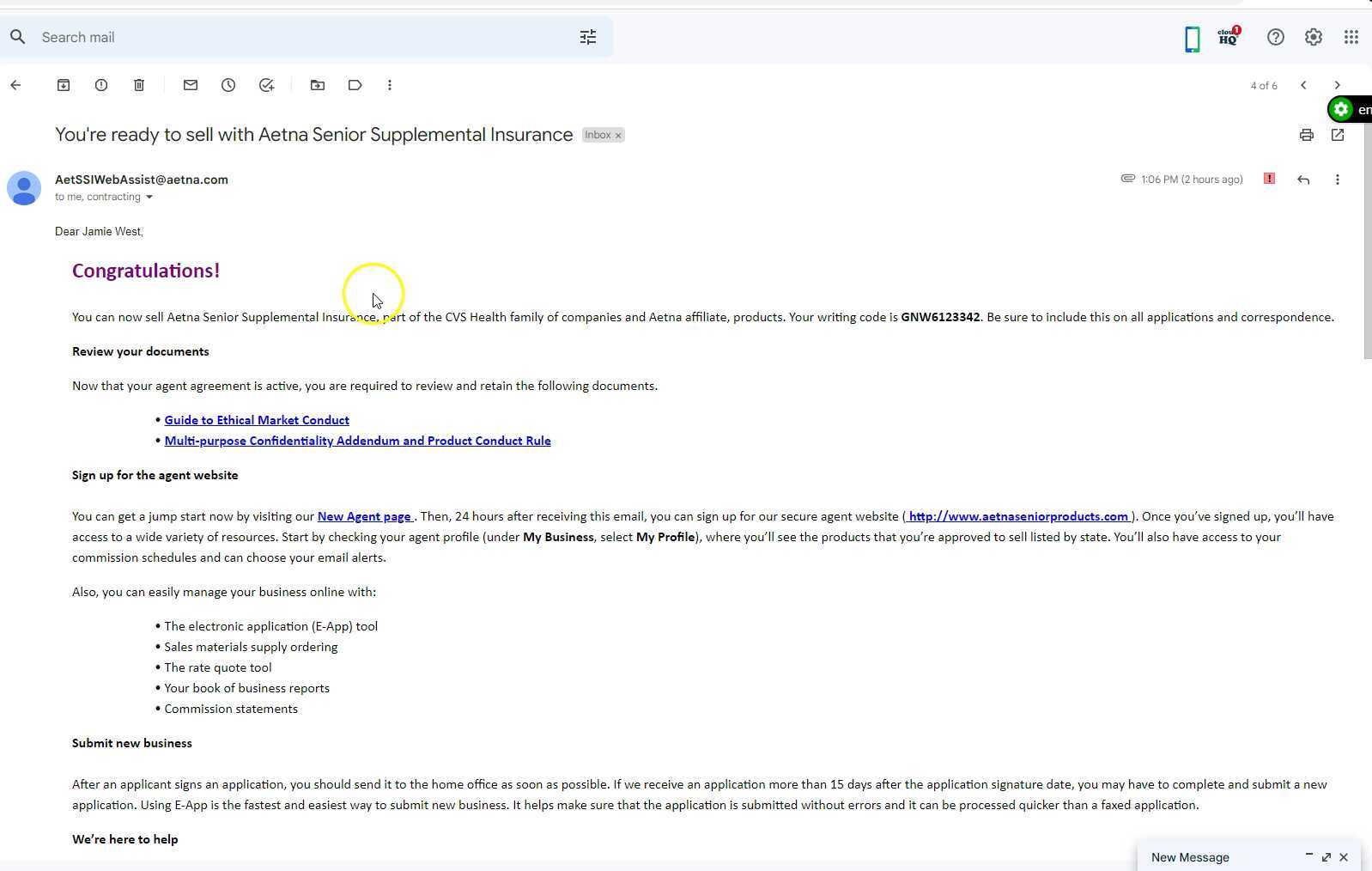Show search options filter

point(588,37)
